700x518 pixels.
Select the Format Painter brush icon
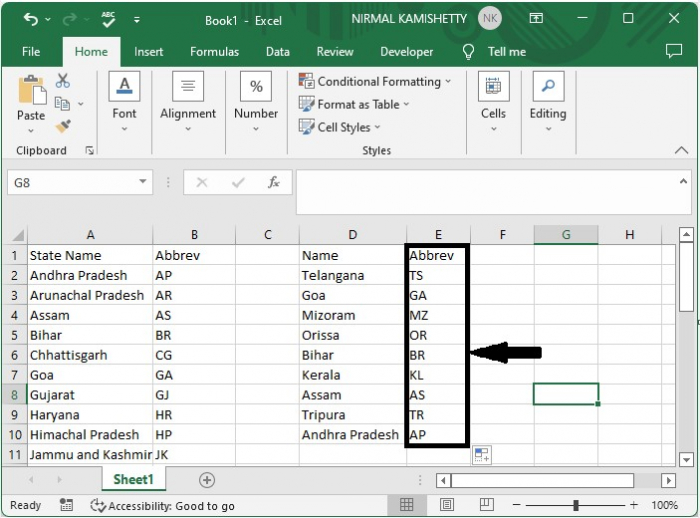point(63,126)
